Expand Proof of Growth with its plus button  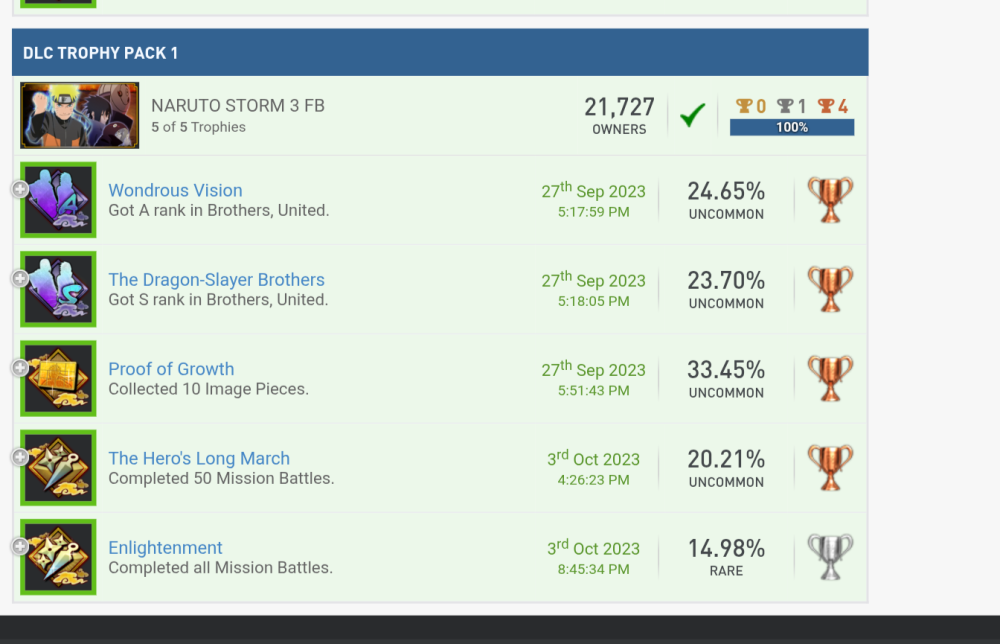point(20,367)
